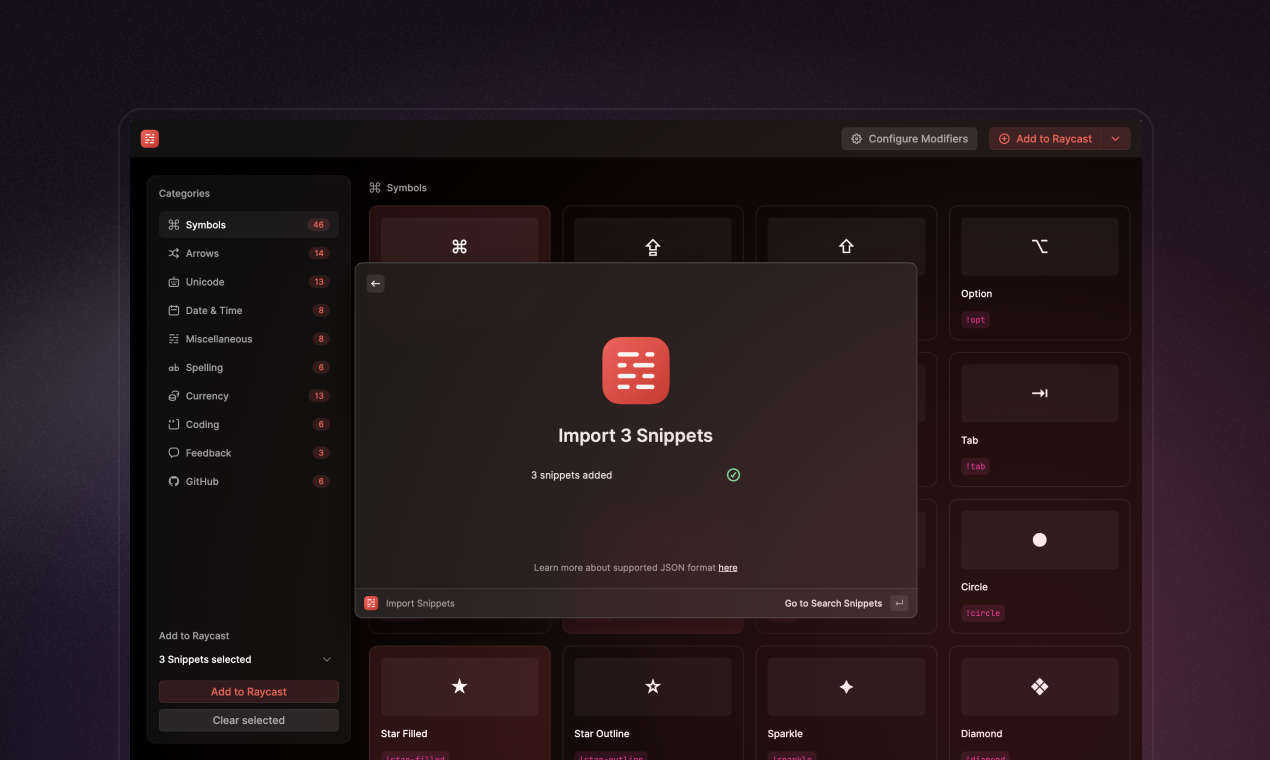The image size is (1270, 760).
Task: Select the Star Outline snippet card
Action: pyautogui.click(x=652, y=703)
